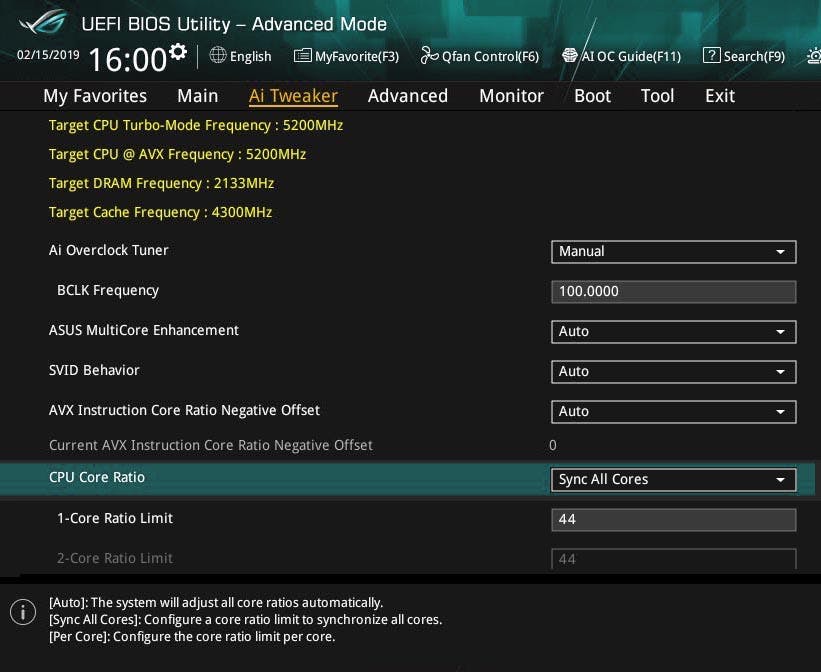Select ASUS MultiCore Enhancement label
Screen dimensions: 821x672
coord(143,331)
